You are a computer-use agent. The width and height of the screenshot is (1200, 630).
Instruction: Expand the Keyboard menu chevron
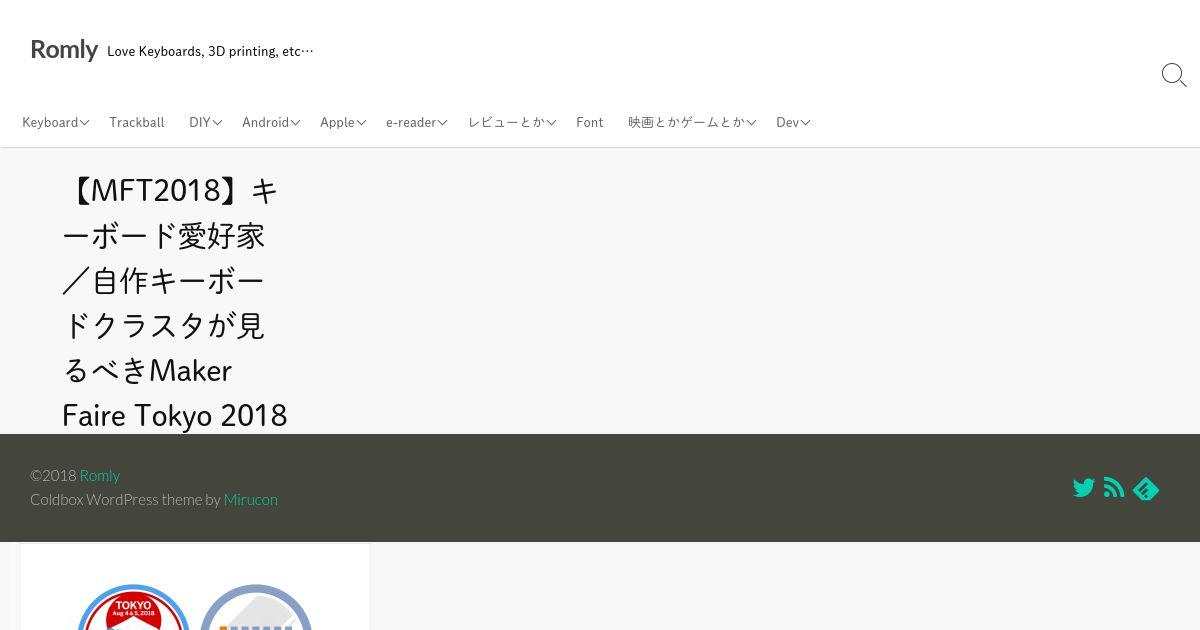pyautogui.click(x=85, y=123)
